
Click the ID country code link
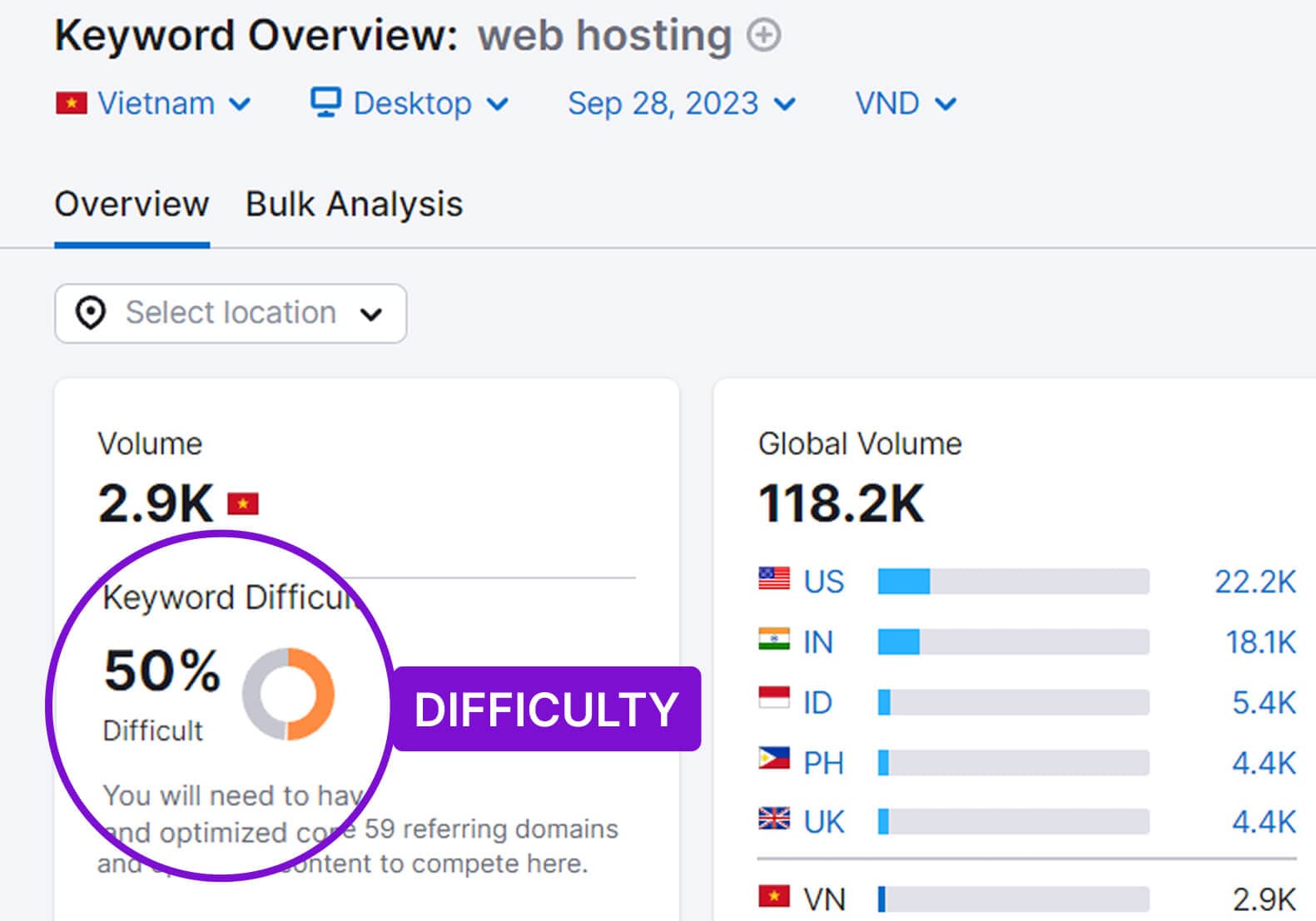817,703
